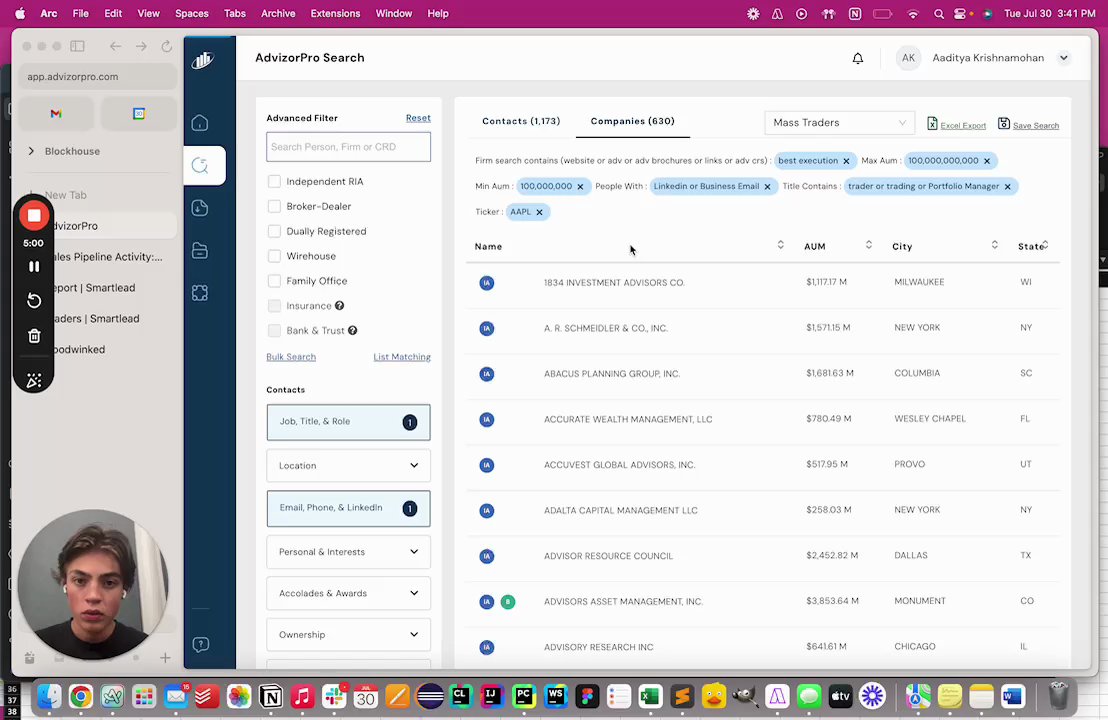Open the notifications bell icon
The image size is (1108, 720).
pos(858,59)
